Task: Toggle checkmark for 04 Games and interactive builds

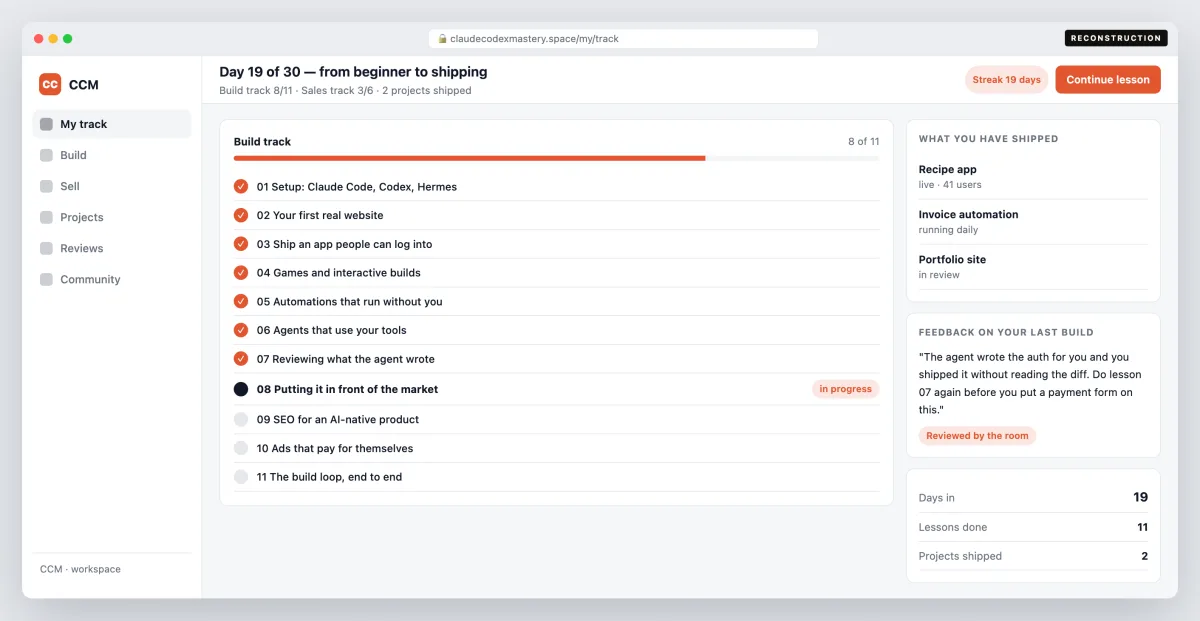Action: click(x=241, y=272)
